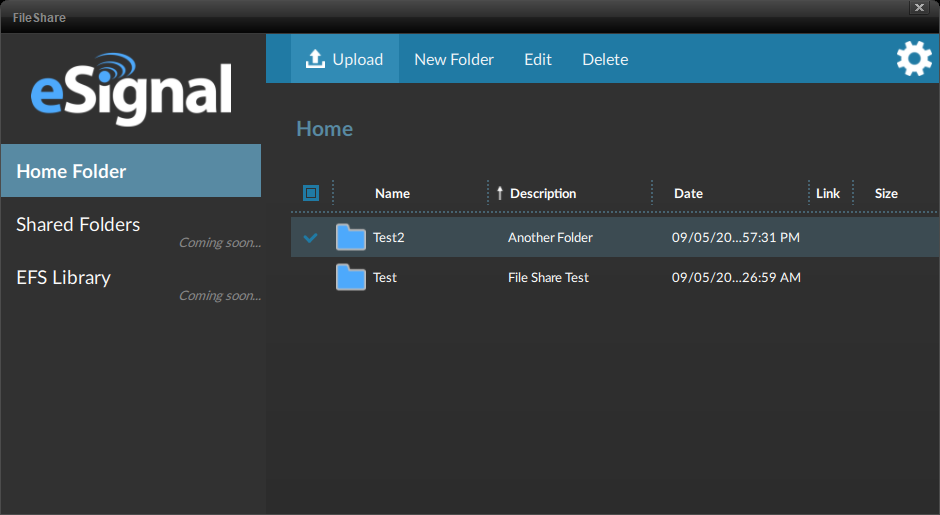Click date ending 26:59 AM

point(736,278)
